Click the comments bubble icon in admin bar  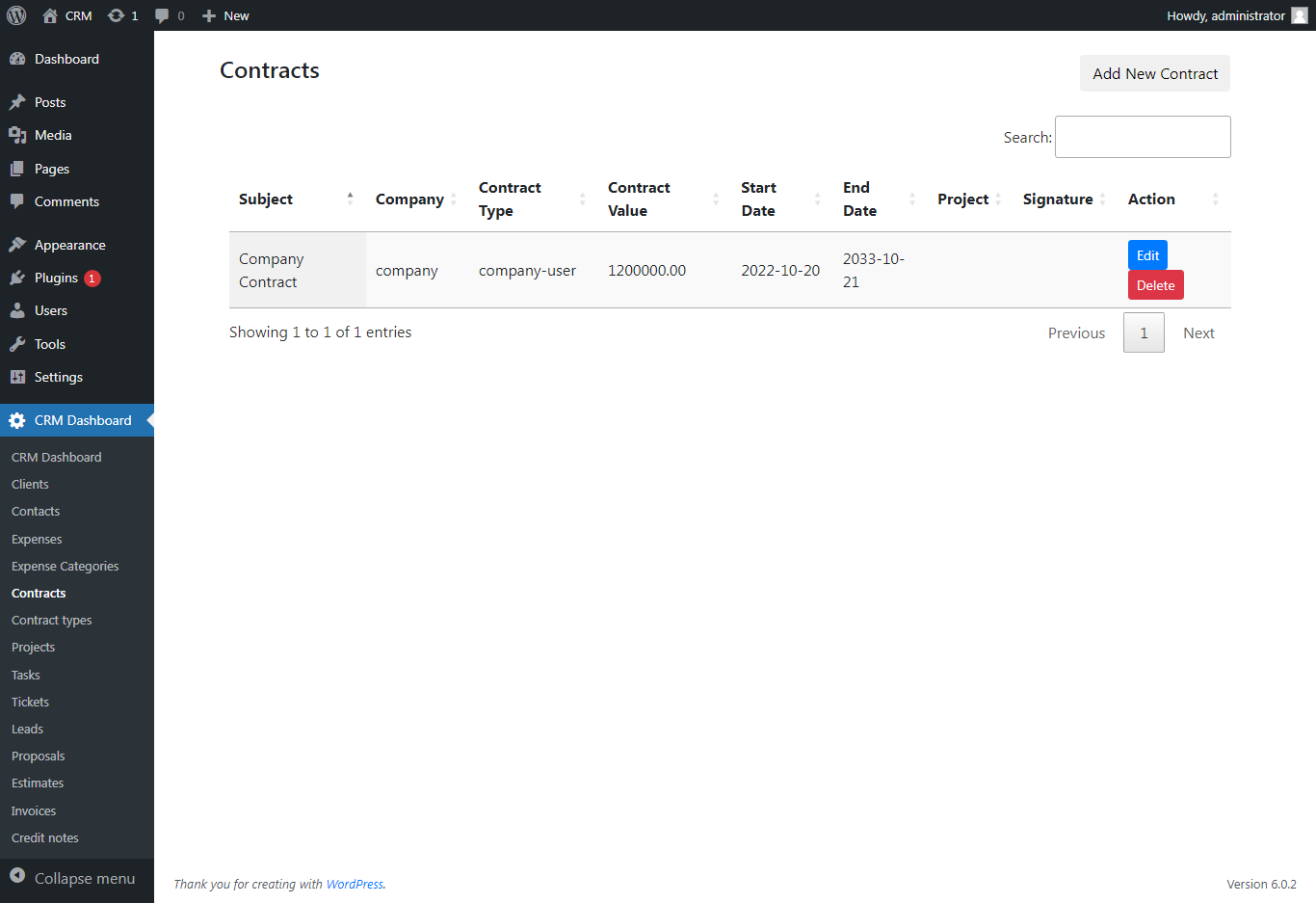pyautogui.click(x=162, y=15)
